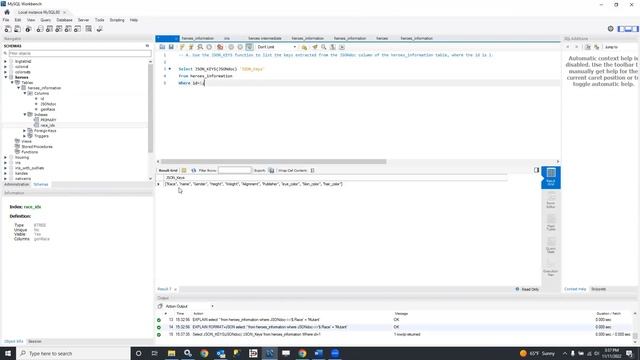Screen dimensions: 640x360
Task: Click horizontal scrollbar of SQL editor
Action: point(273,162)
